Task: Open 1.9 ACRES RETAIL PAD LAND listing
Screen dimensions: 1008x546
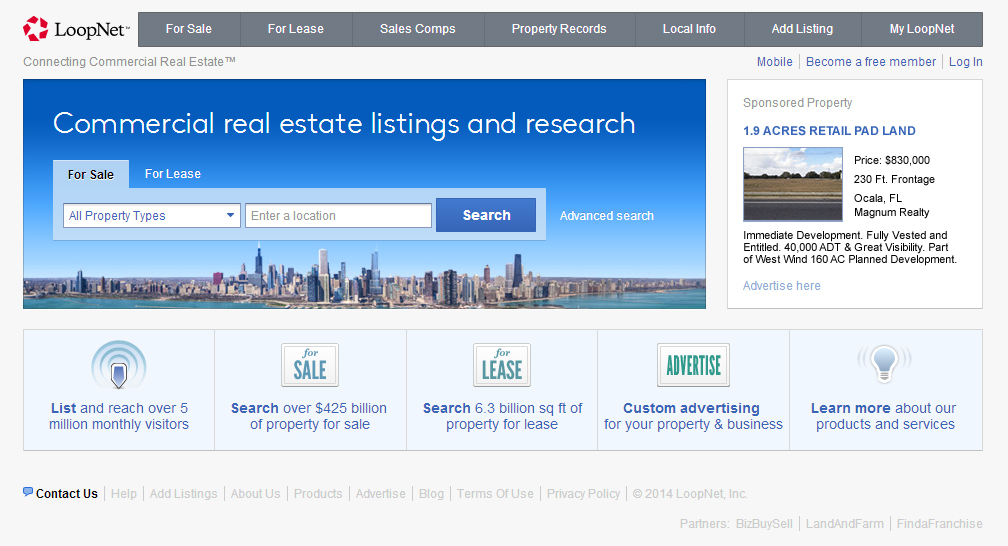Action: coord(829,131)
